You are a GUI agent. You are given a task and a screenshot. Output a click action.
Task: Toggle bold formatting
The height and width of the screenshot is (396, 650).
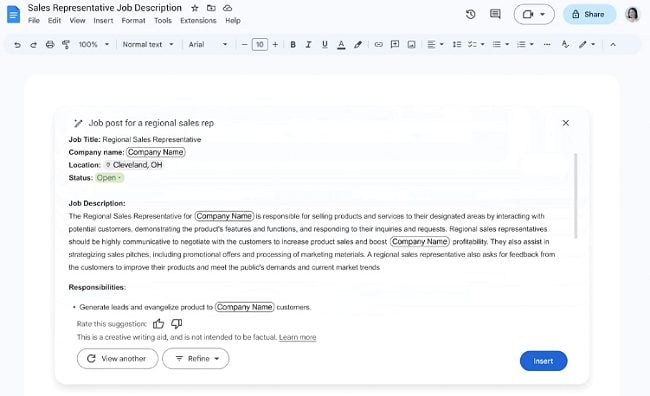[x=293, y=44]
